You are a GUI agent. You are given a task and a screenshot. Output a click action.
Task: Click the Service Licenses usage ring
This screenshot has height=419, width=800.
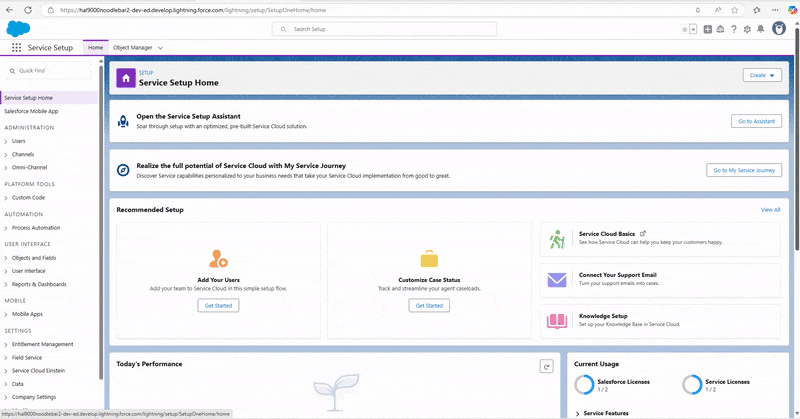pyautogui.click(x=692, y=385)
